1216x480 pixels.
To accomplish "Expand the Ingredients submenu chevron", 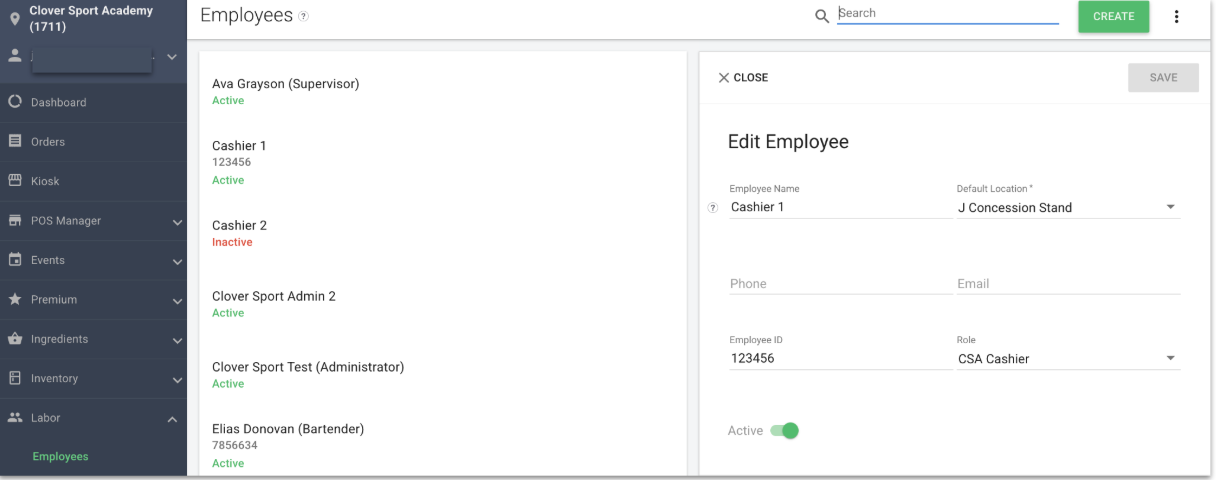I will coord(177,341).
